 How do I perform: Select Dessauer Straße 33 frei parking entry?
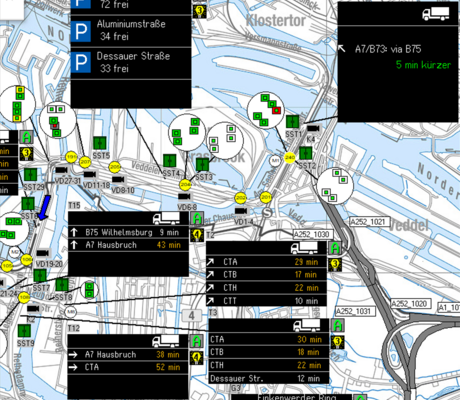pyautogui.click(x=131, y=63)
